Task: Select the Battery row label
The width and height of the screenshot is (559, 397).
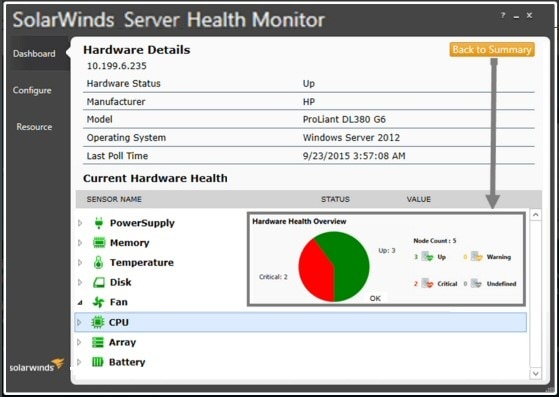Action: pyautogui.click(x=127, y=362)
